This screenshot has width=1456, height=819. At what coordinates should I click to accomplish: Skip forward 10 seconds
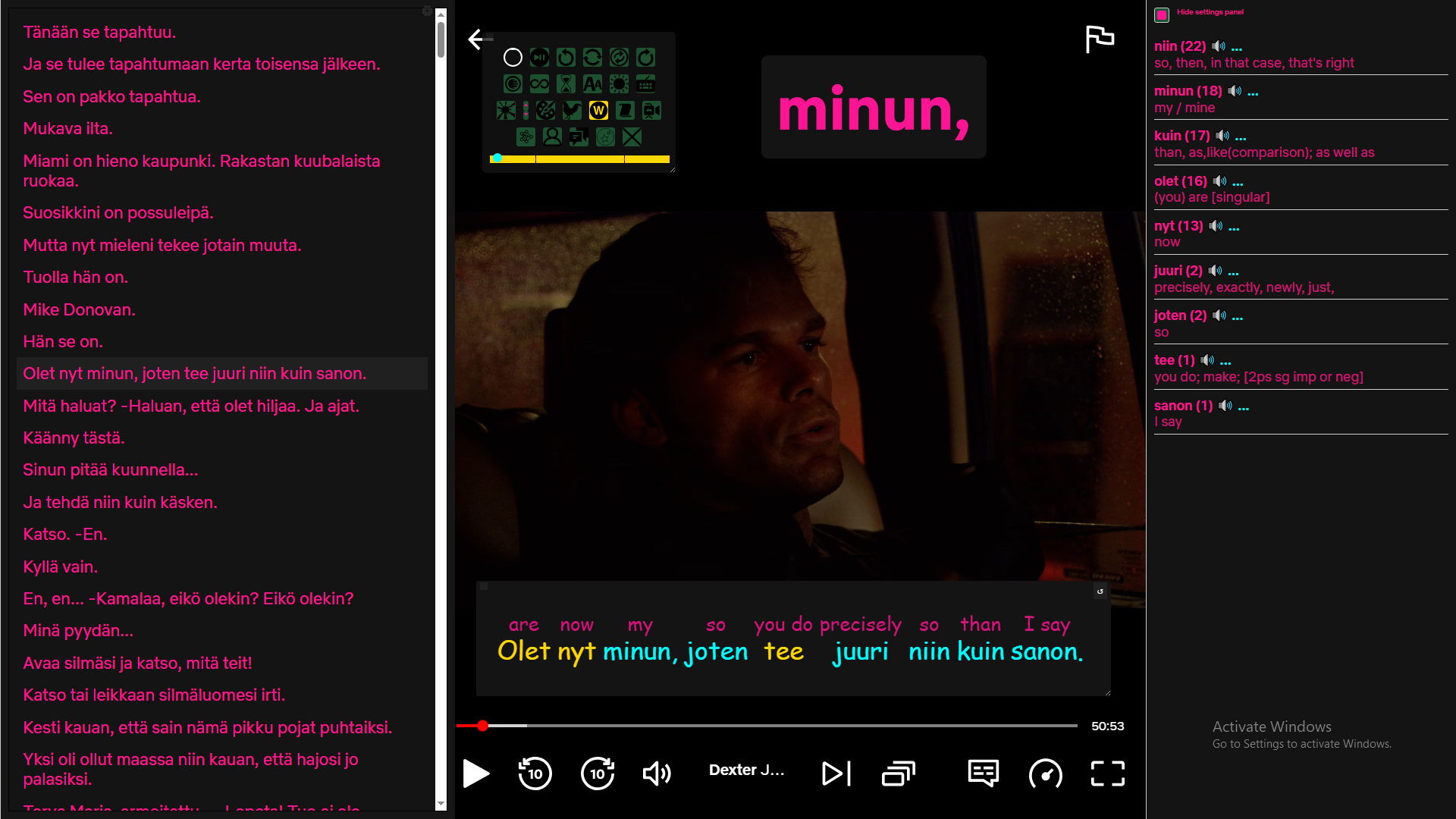[x=598, y=773]
